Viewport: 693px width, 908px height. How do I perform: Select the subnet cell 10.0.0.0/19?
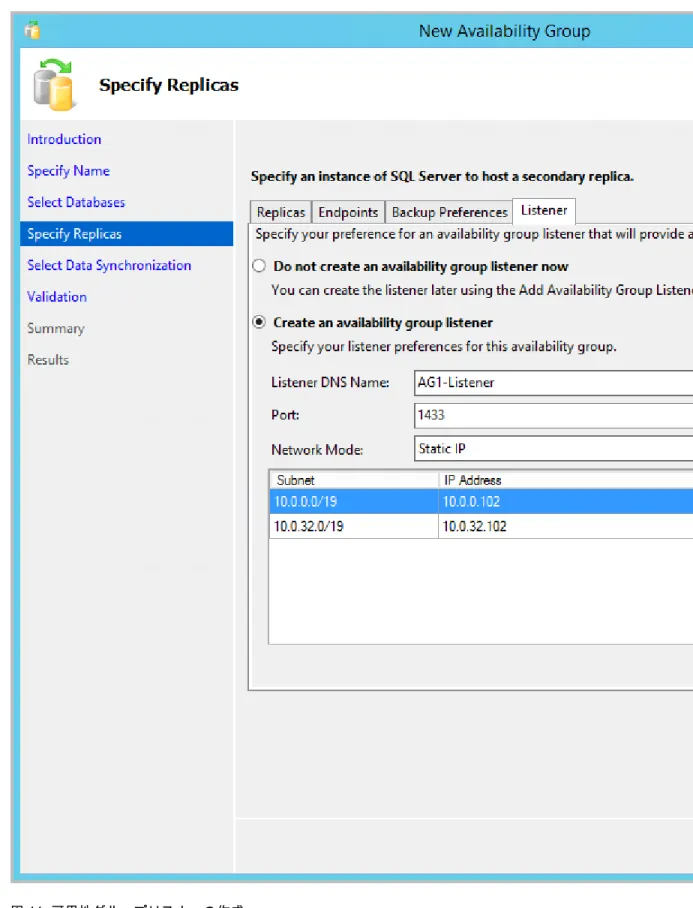coord(354,501)
